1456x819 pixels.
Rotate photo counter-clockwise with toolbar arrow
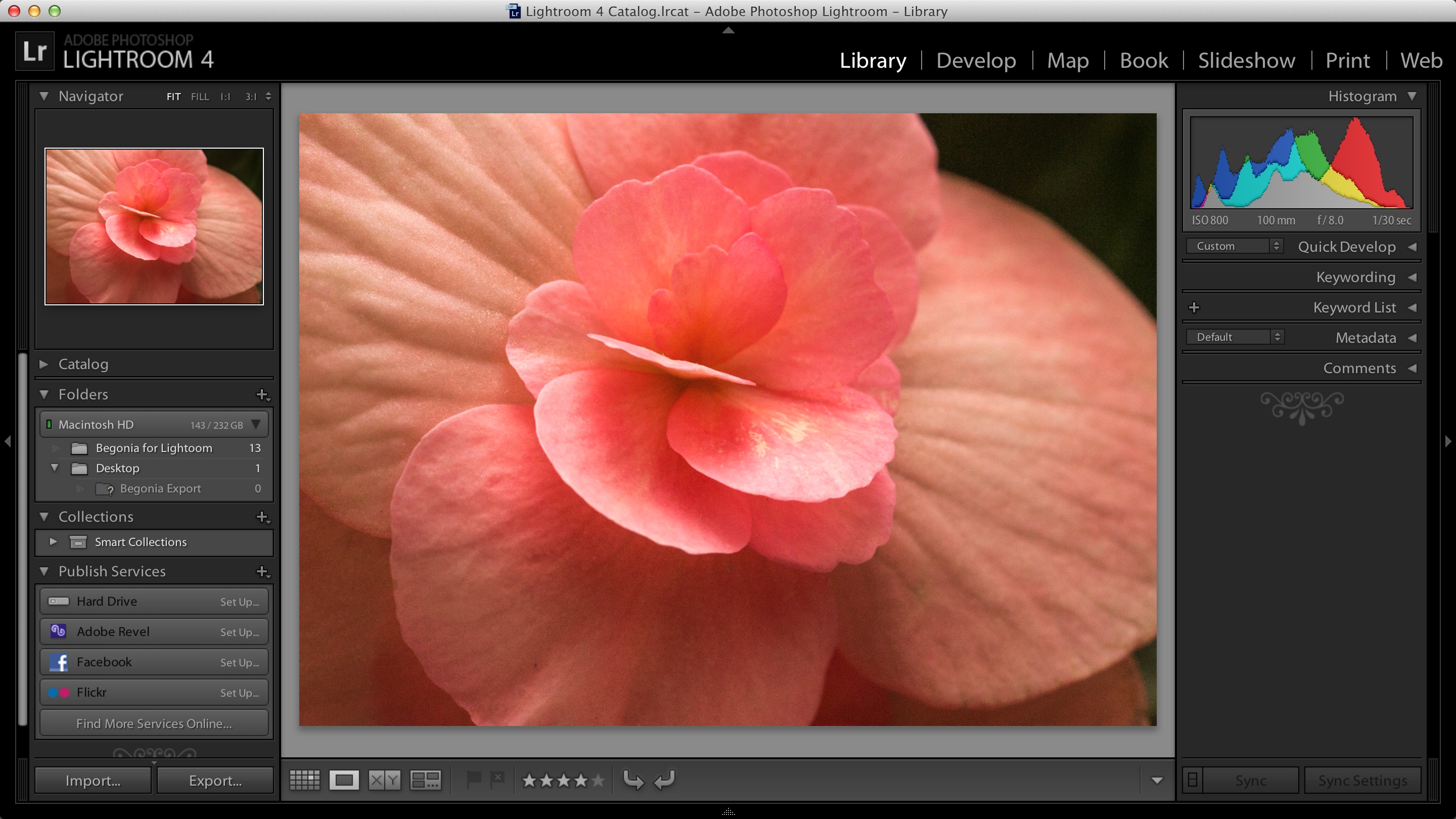tap(633, 780)
